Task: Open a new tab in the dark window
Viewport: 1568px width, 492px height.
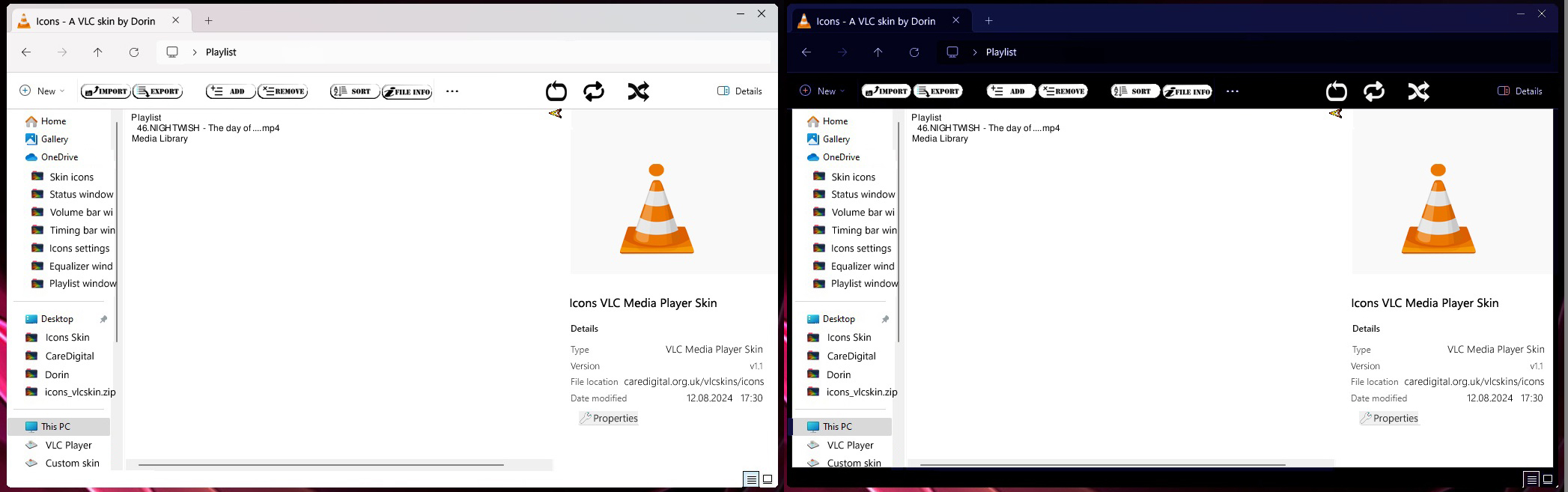Action: click(989, 21)
